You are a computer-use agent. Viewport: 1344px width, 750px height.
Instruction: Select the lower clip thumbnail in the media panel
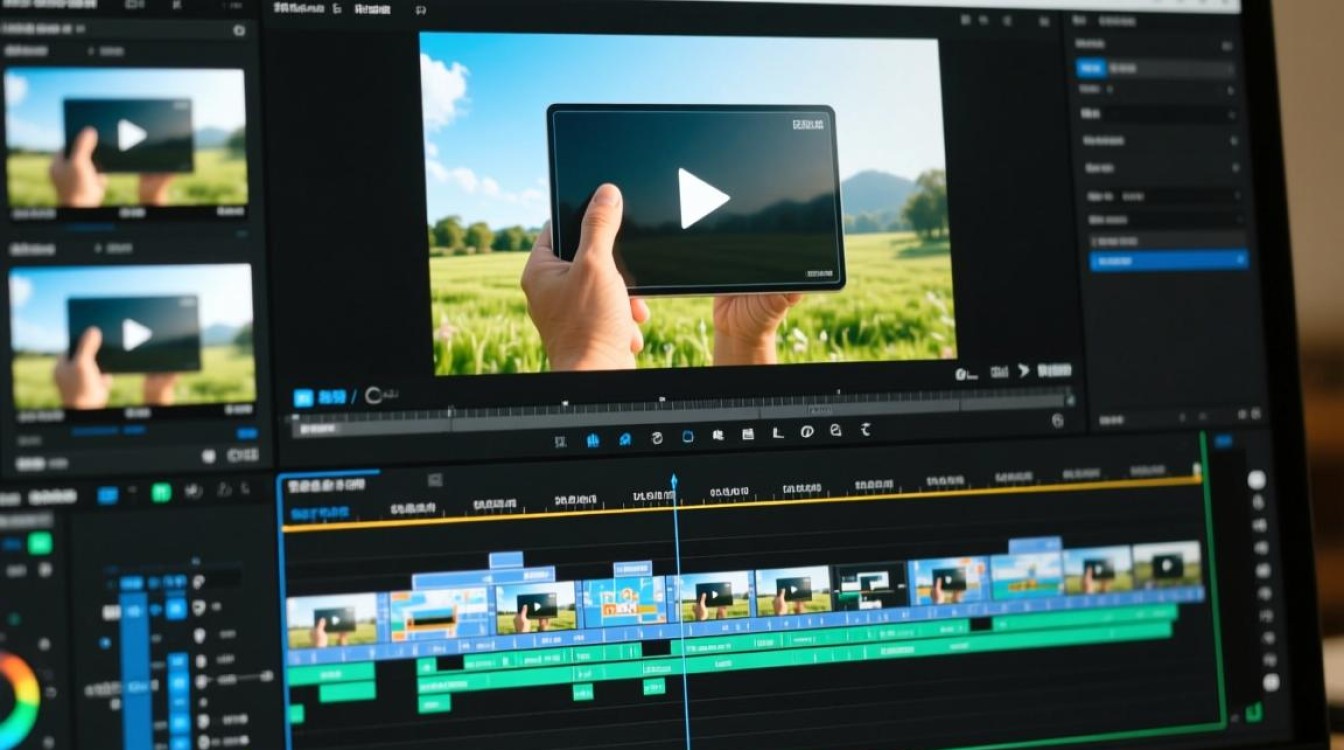coord(131,335)
